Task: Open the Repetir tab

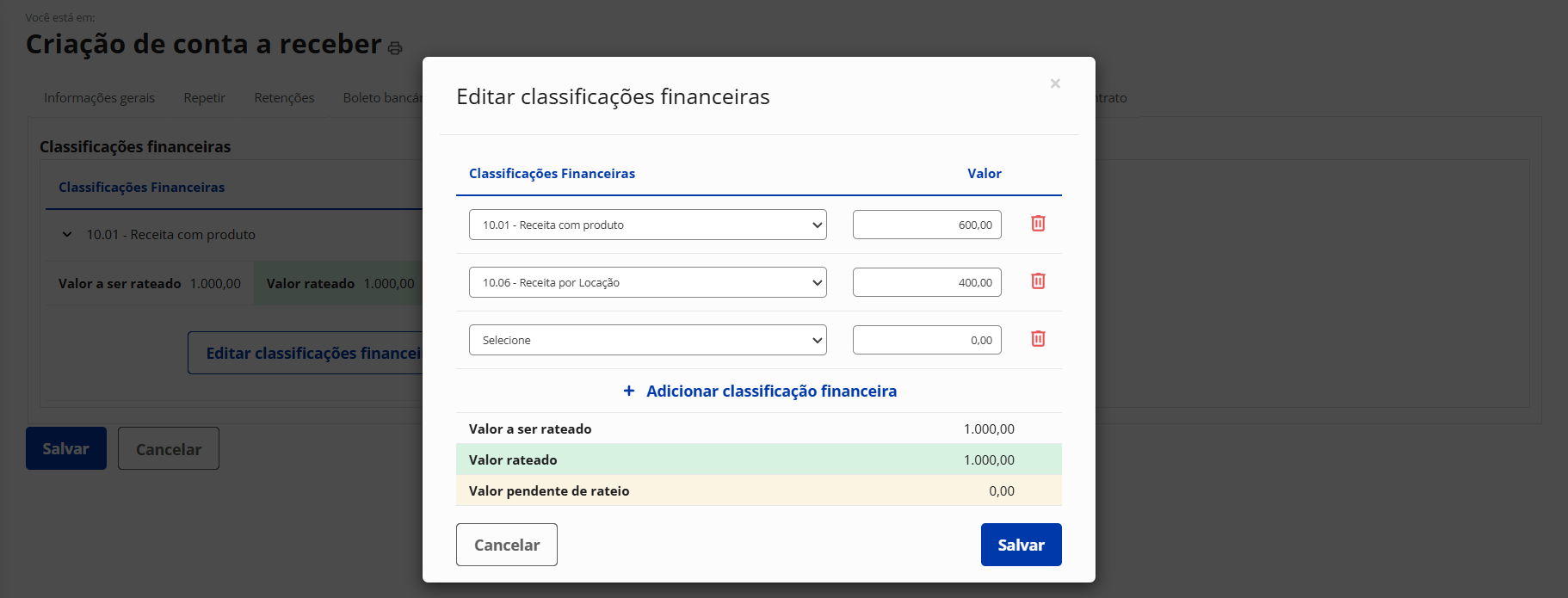Action: tap(204, 98)
